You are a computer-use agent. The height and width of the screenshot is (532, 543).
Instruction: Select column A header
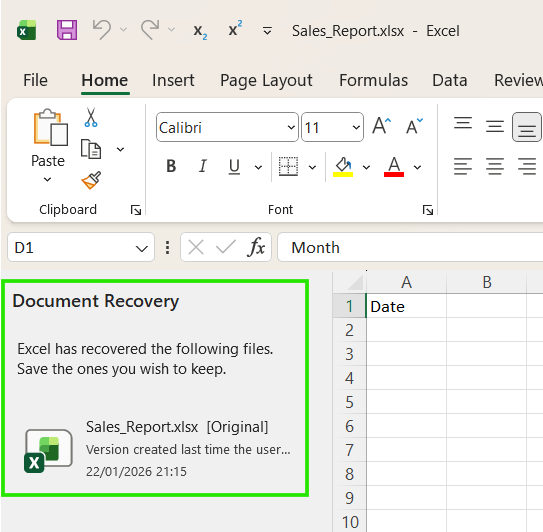(x=406, y=282)
